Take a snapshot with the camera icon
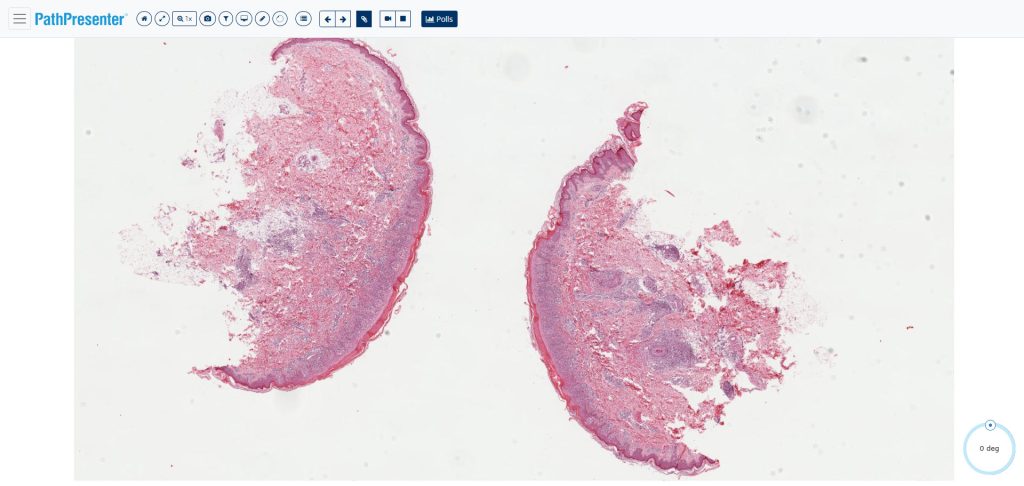 tap(208, 19)
